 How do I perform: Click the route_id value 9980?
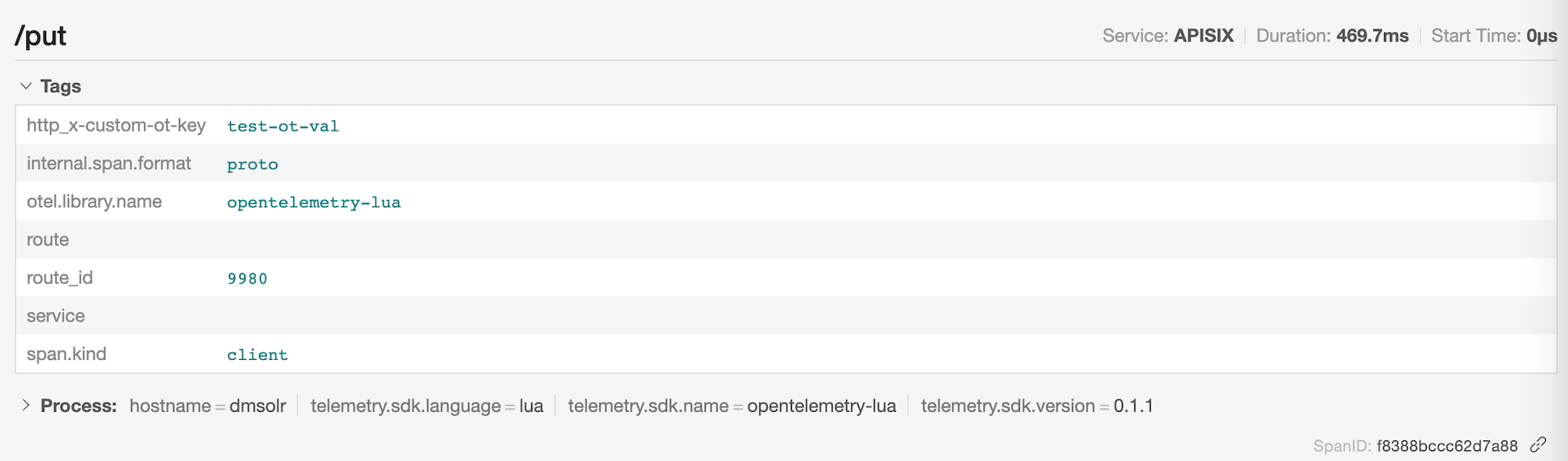pos(247,279)
